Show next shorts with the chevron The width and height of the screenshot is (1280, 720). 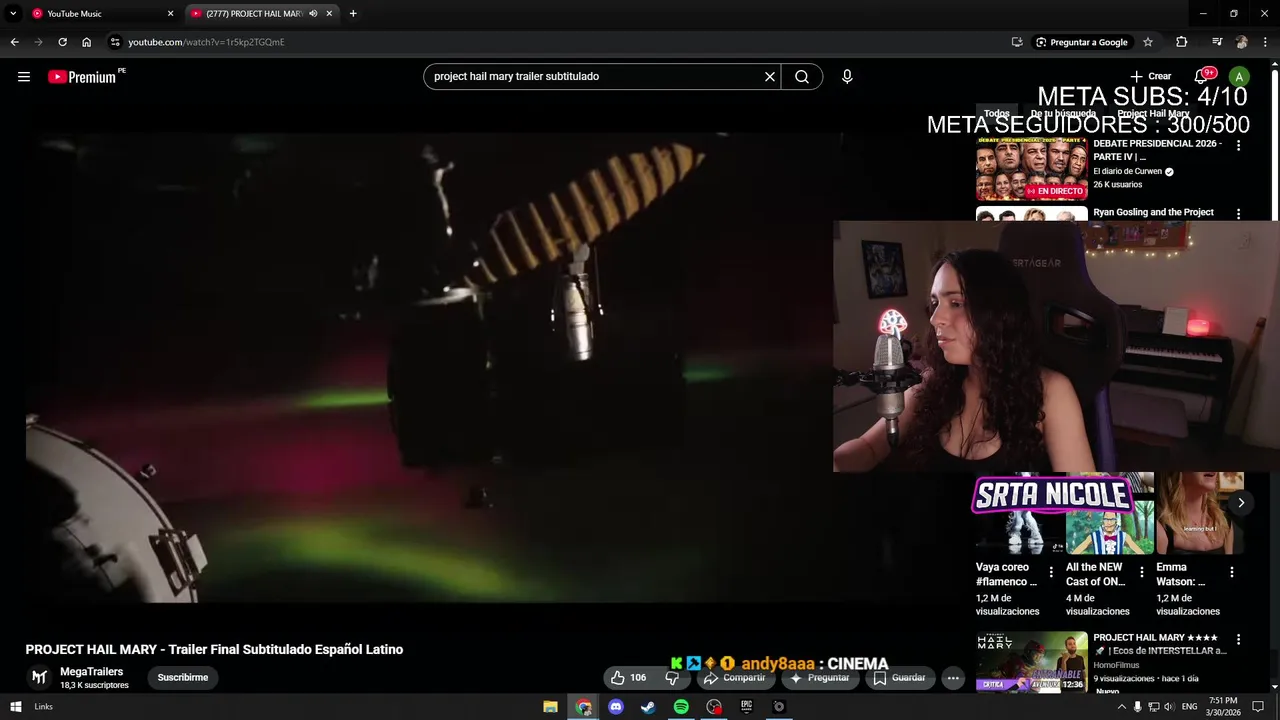[x=1241, y=503]
